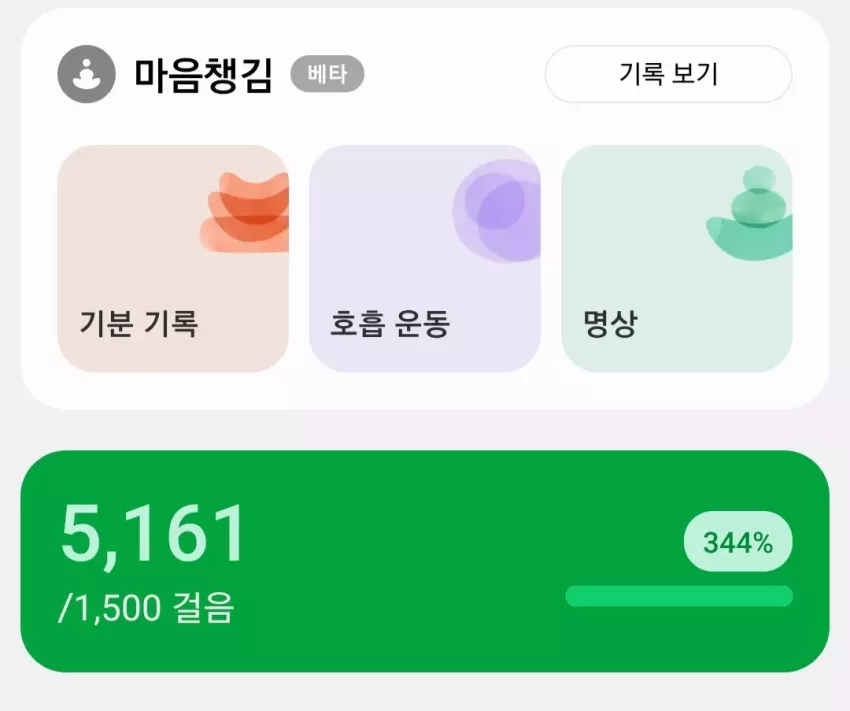Tap the 5,161 step count
850x711 pixels.
(x=153, y=533)
